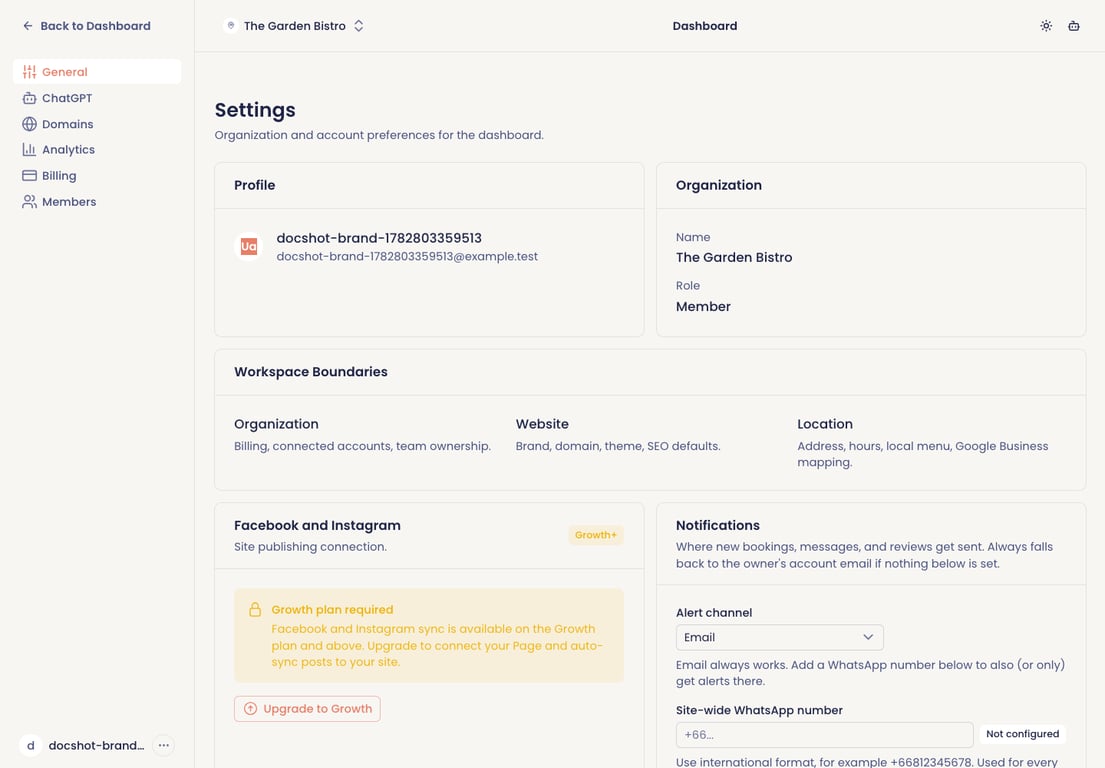Select the Domains globe icon
This screenshot has width=1105, height=768.
pyautogui.click(x=29, y=124)
